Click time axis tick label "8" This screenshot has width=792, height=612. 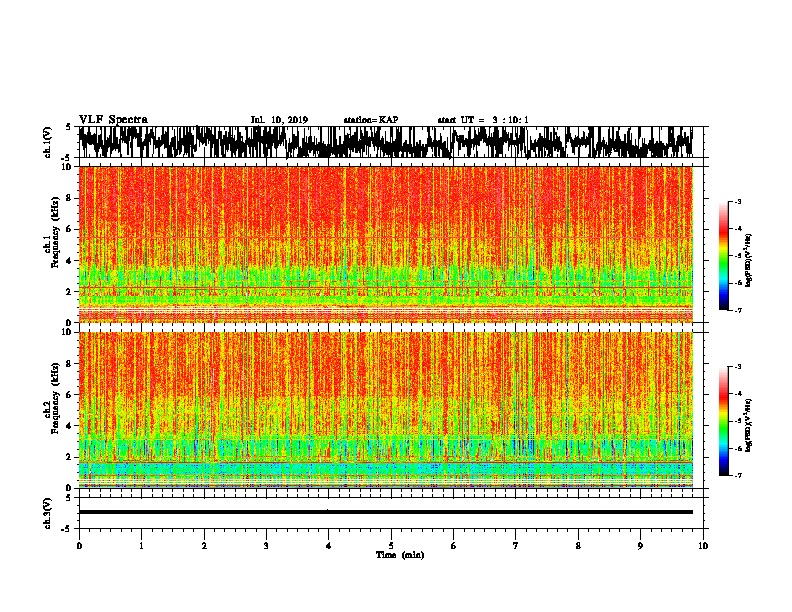[x=578, y=546]
